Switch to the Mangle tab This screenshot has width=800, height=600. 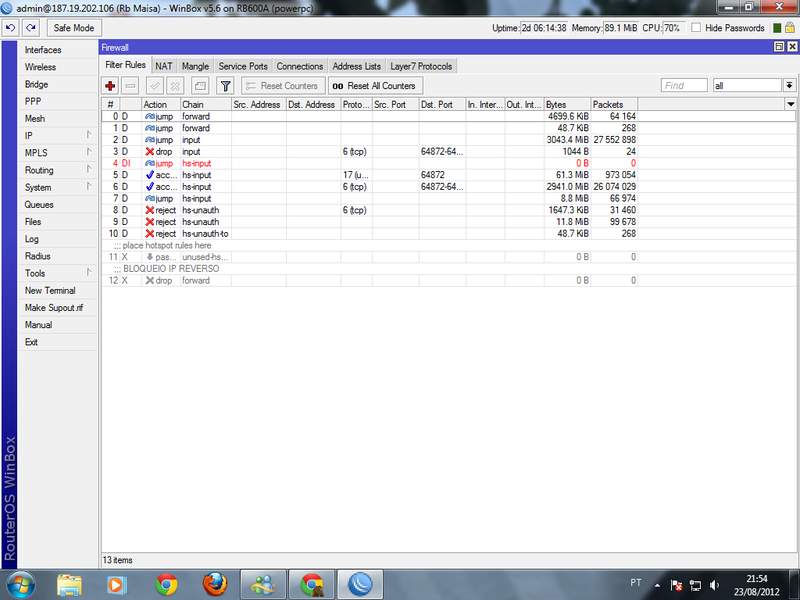[195, 66]
